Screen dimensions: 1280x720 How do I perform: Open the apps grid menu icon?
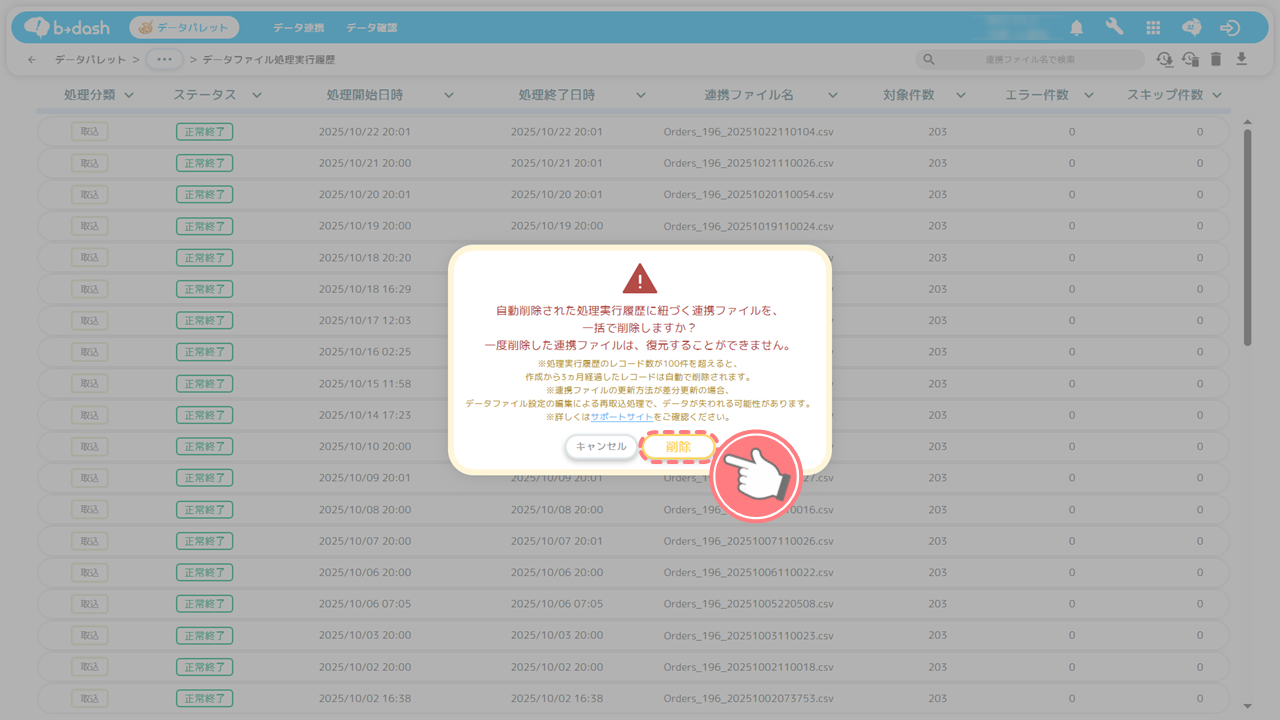coord(1153,28)
